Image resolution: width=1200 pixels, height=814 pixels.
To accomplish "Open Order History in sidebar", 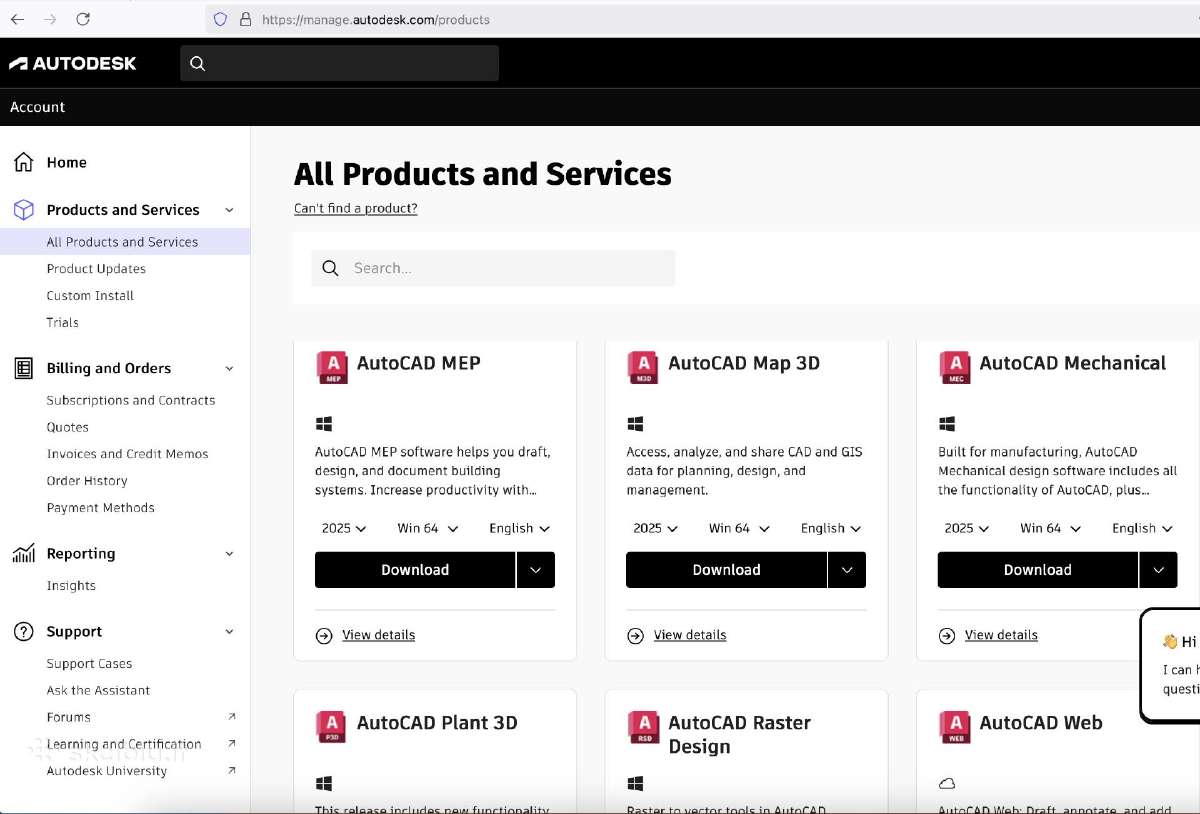I will pyautogui.click(x=87, y=481).
